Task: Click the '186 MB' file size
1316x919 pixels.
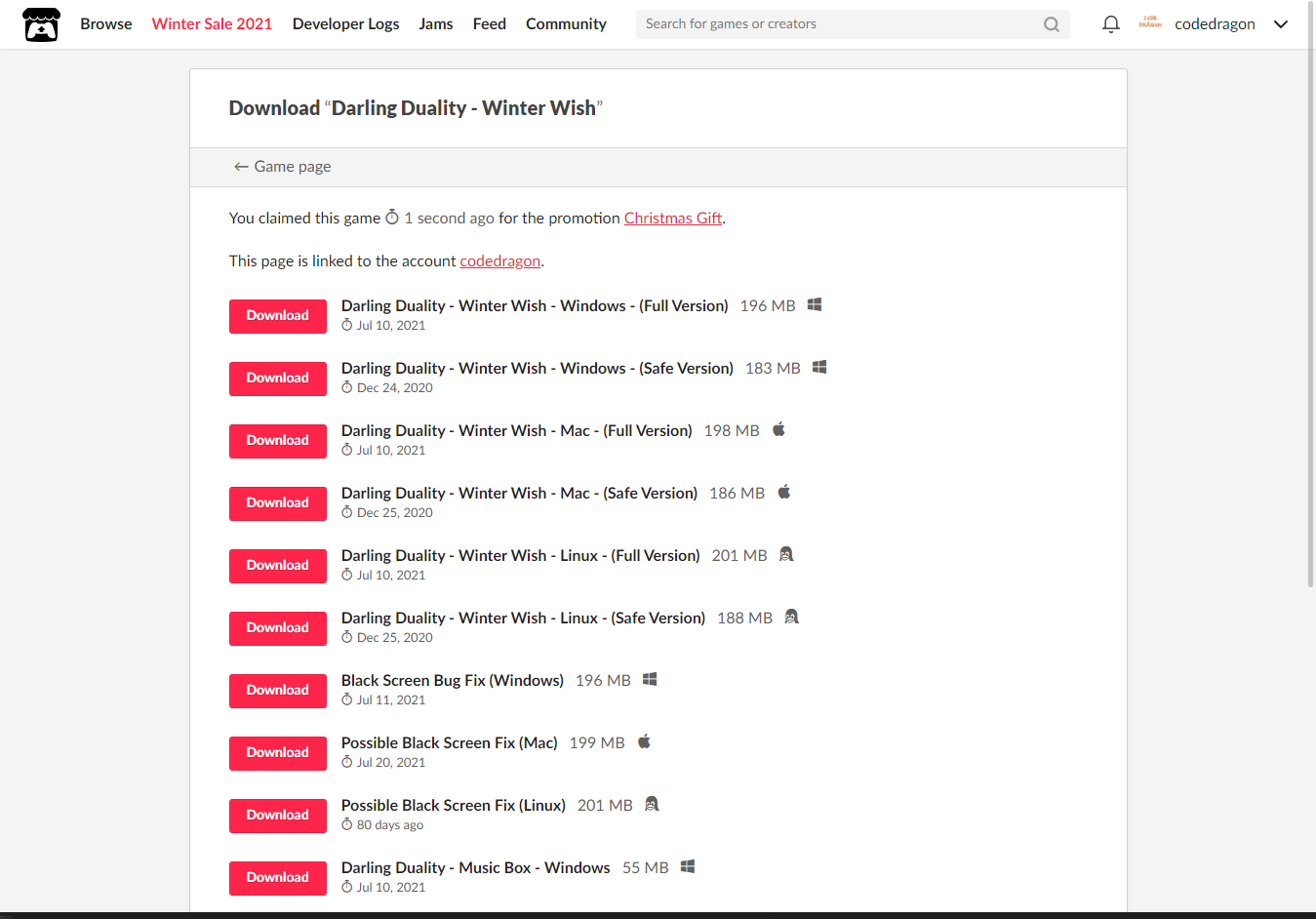Action: [x=738, y=493]
